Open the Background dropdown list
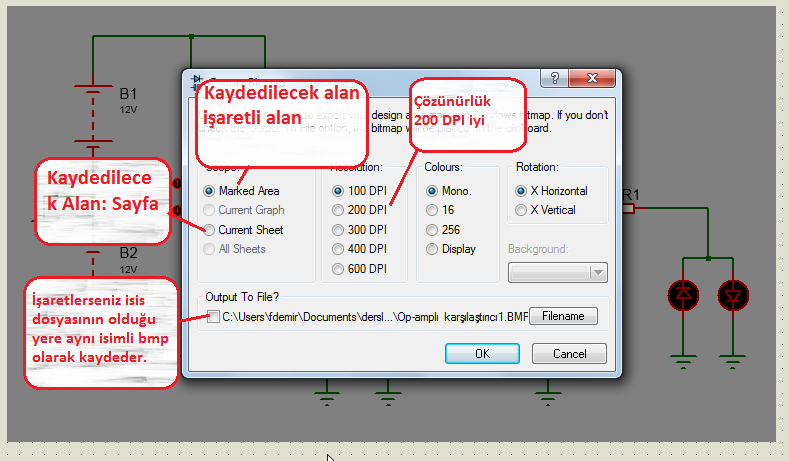Viewport: 789px width, 461px height. 598,273
